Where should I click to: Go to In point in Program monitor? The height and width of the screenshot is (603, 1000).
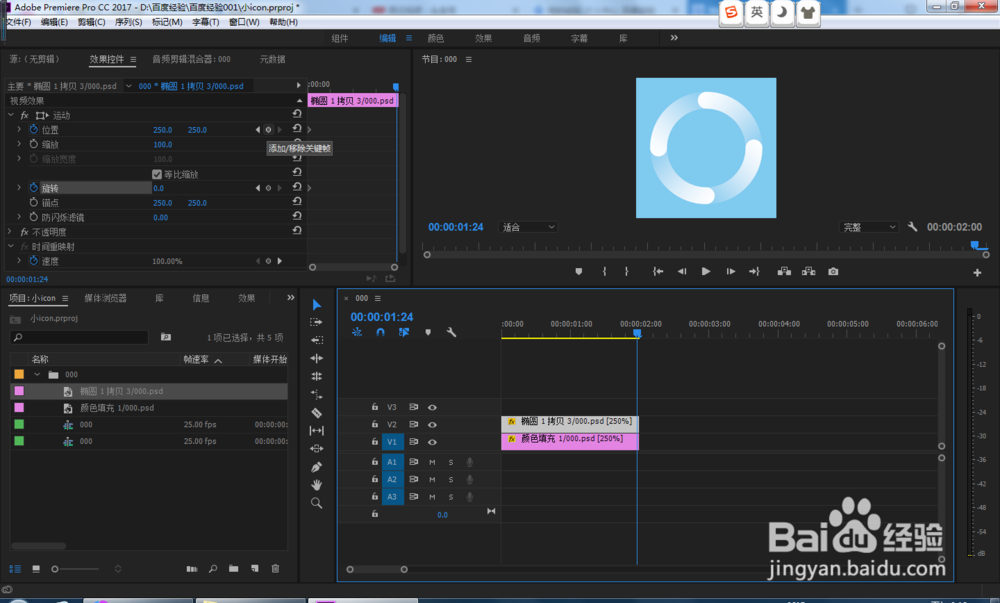(x=658, y=272)
